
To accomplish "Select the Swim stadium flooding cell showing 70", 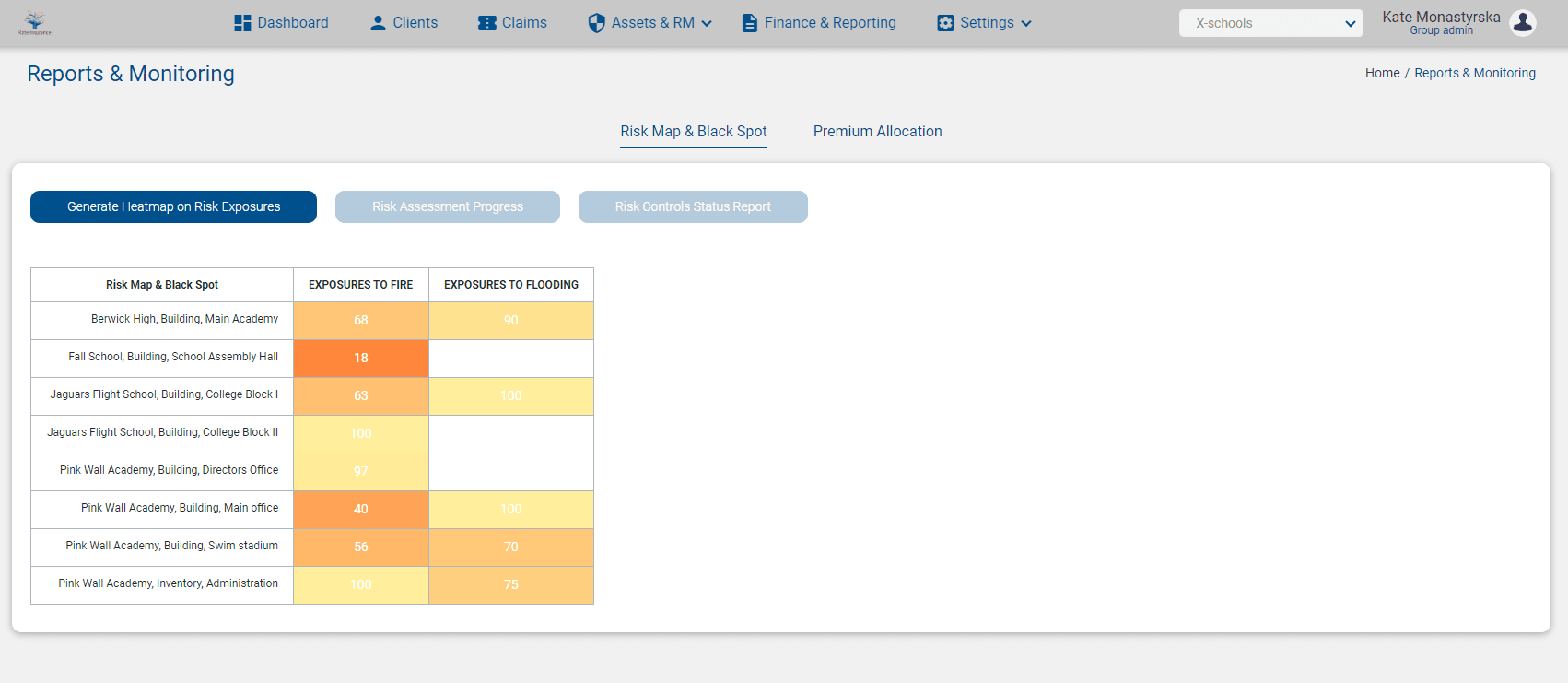I will [511, 548].
